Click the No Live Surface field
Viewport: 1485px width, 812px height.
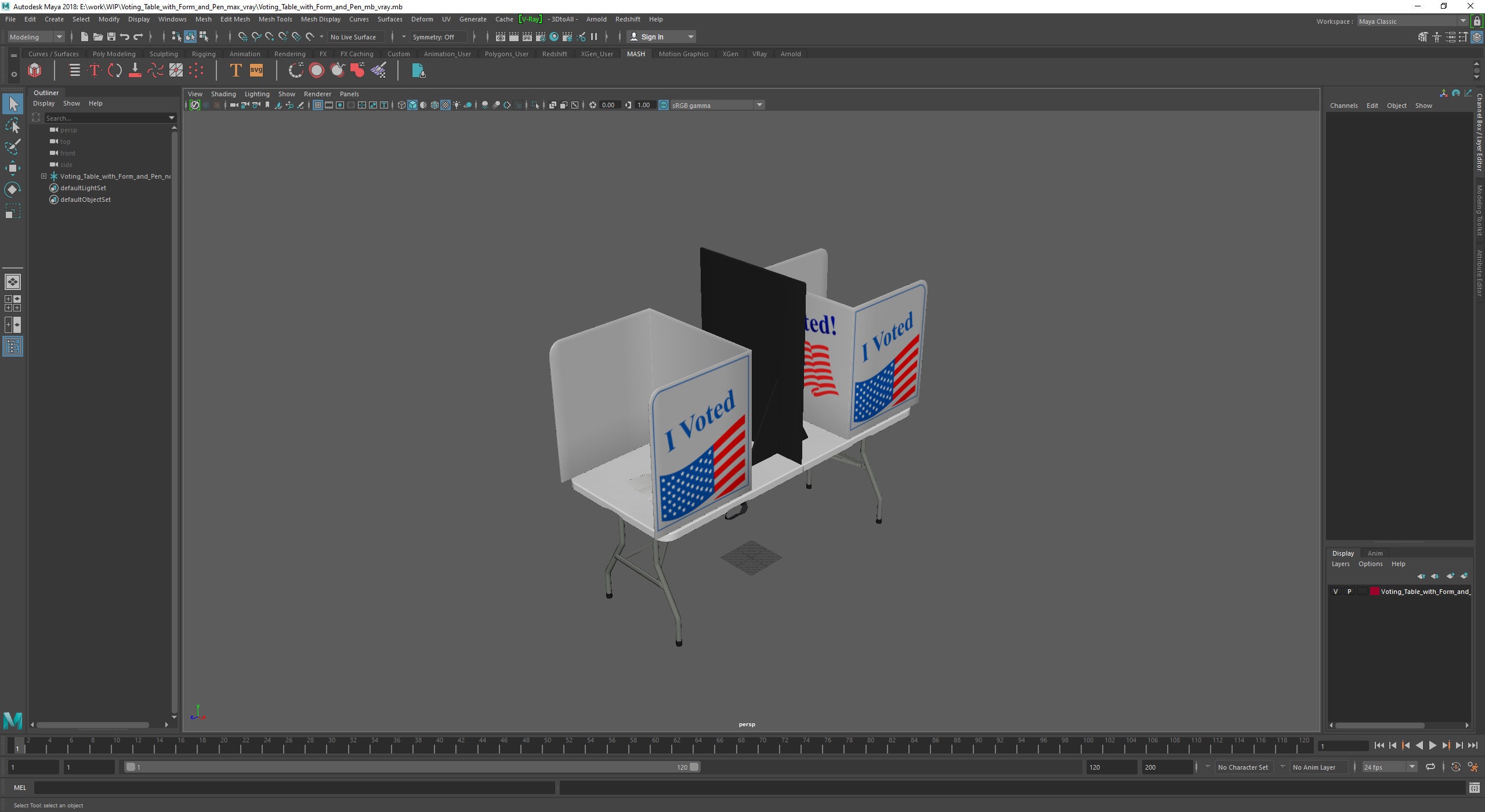click(356, 37)
